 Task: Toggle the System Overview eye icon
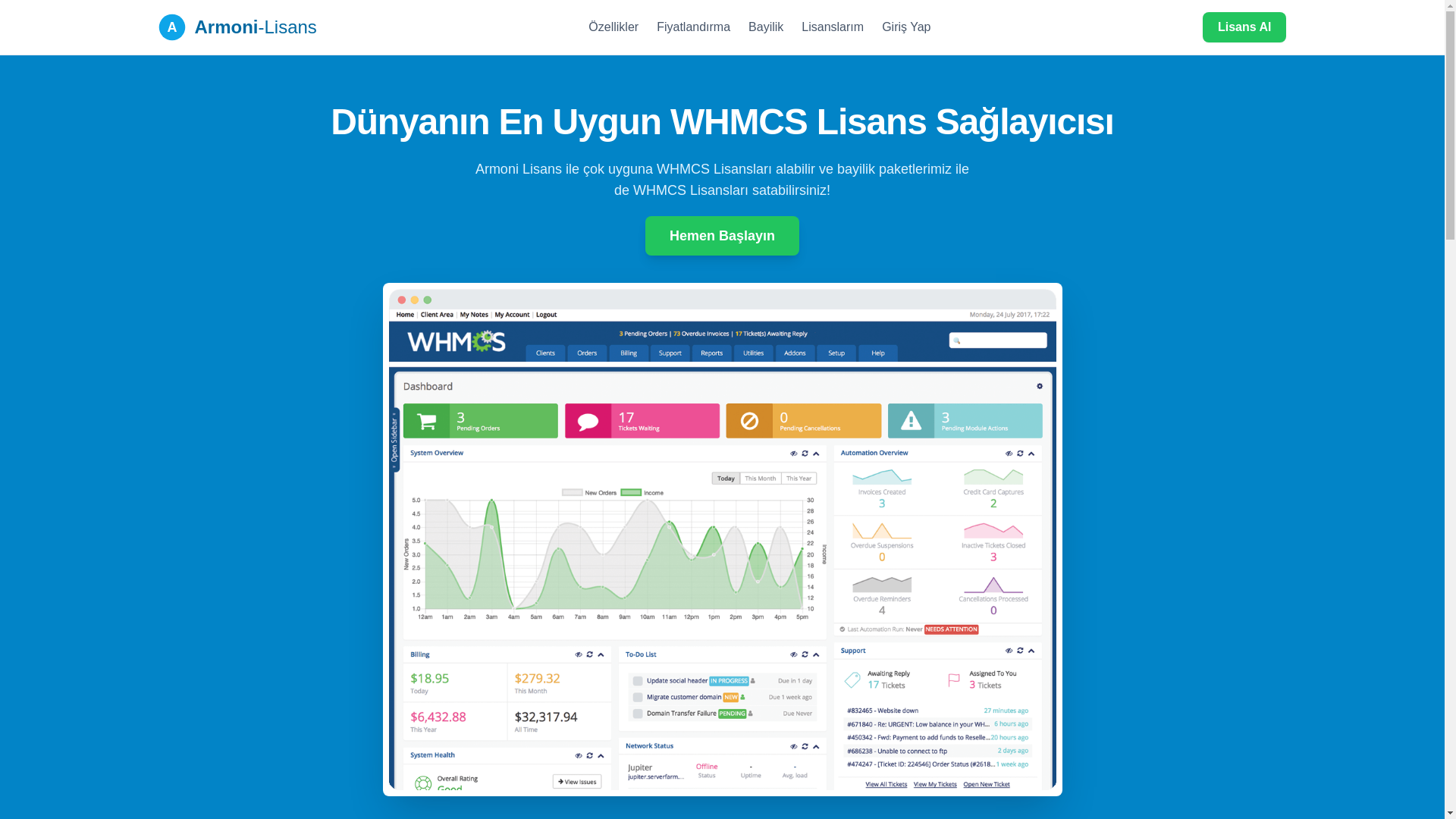tap(794, 453)
